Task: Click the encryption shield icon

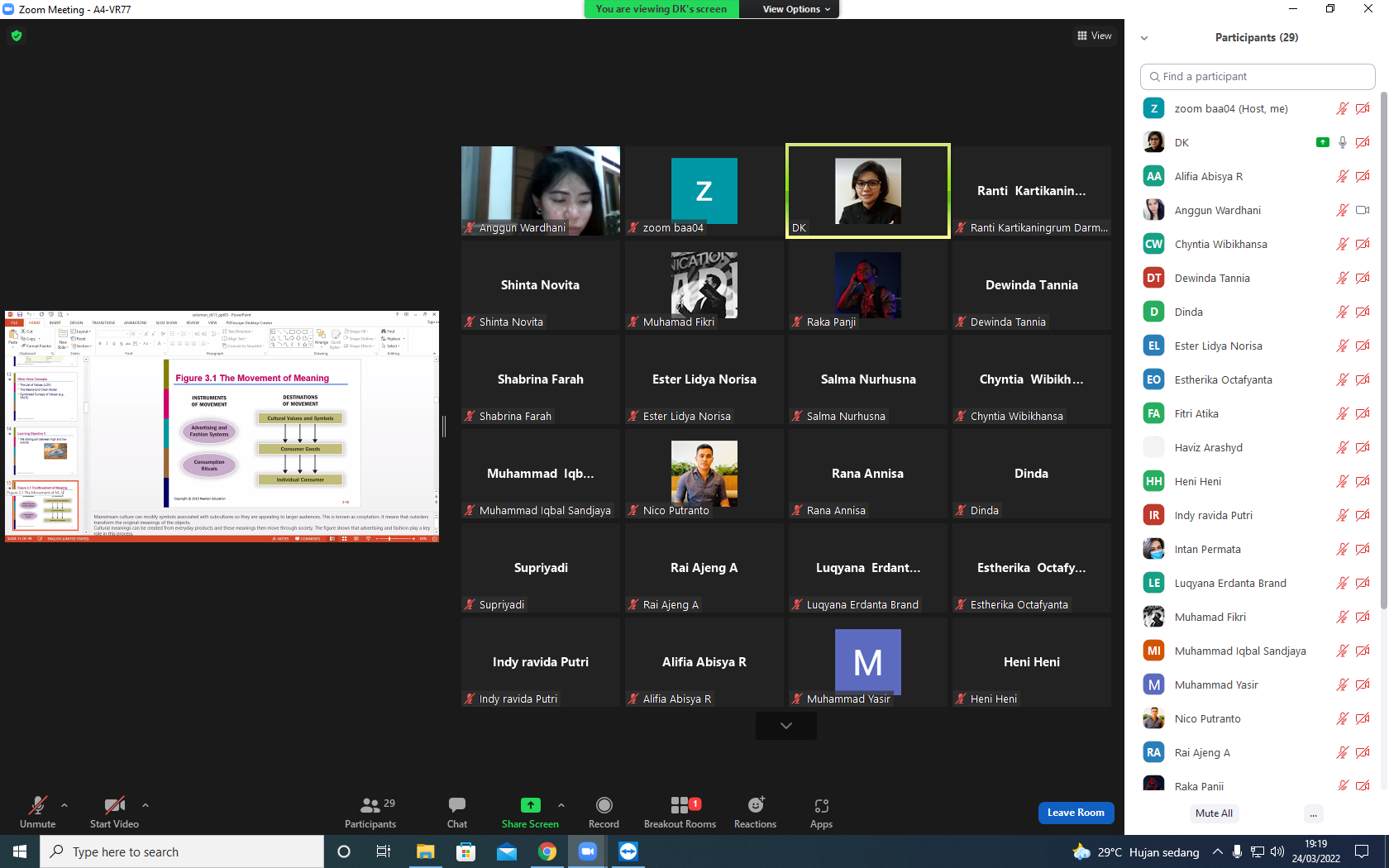Action: [x=17, y=36]
